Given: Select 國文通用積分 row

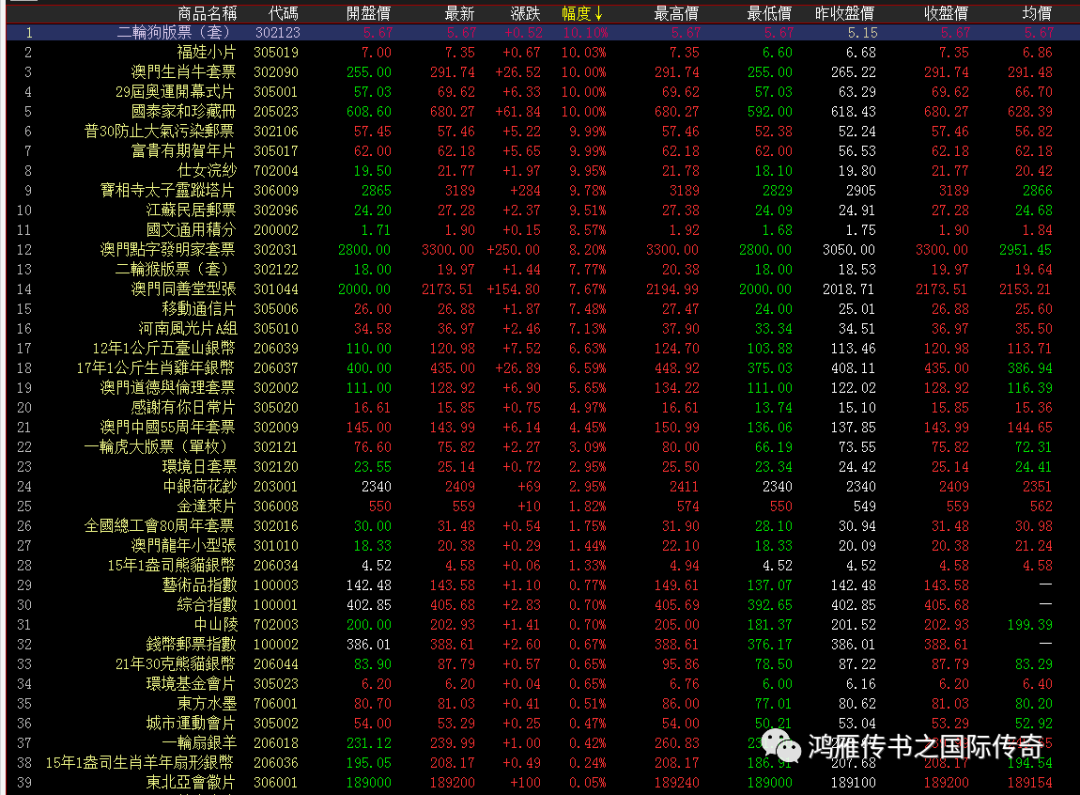Looking at the screenshot, I should (x=543, y=230).
